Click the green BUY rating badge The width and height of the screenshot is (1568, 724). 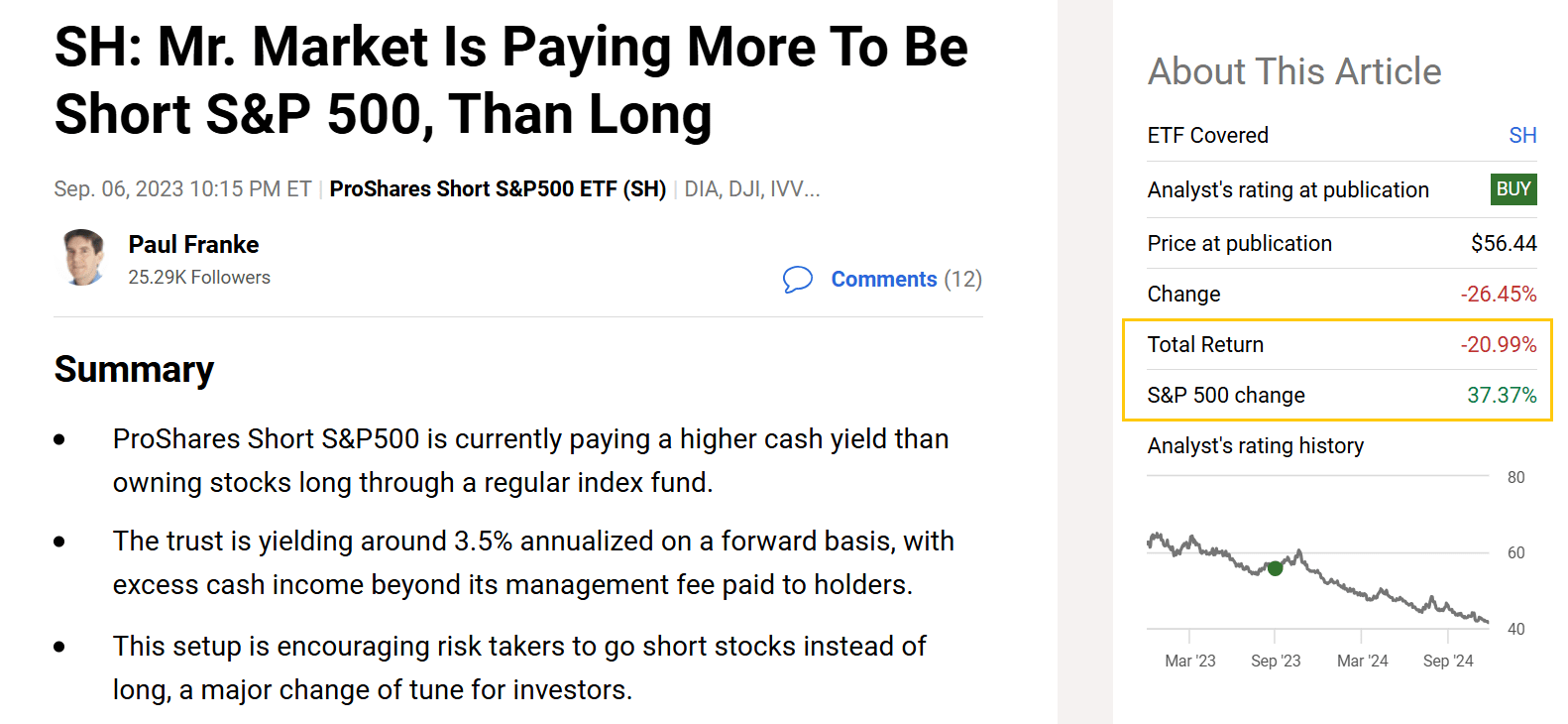(1512, 189)
